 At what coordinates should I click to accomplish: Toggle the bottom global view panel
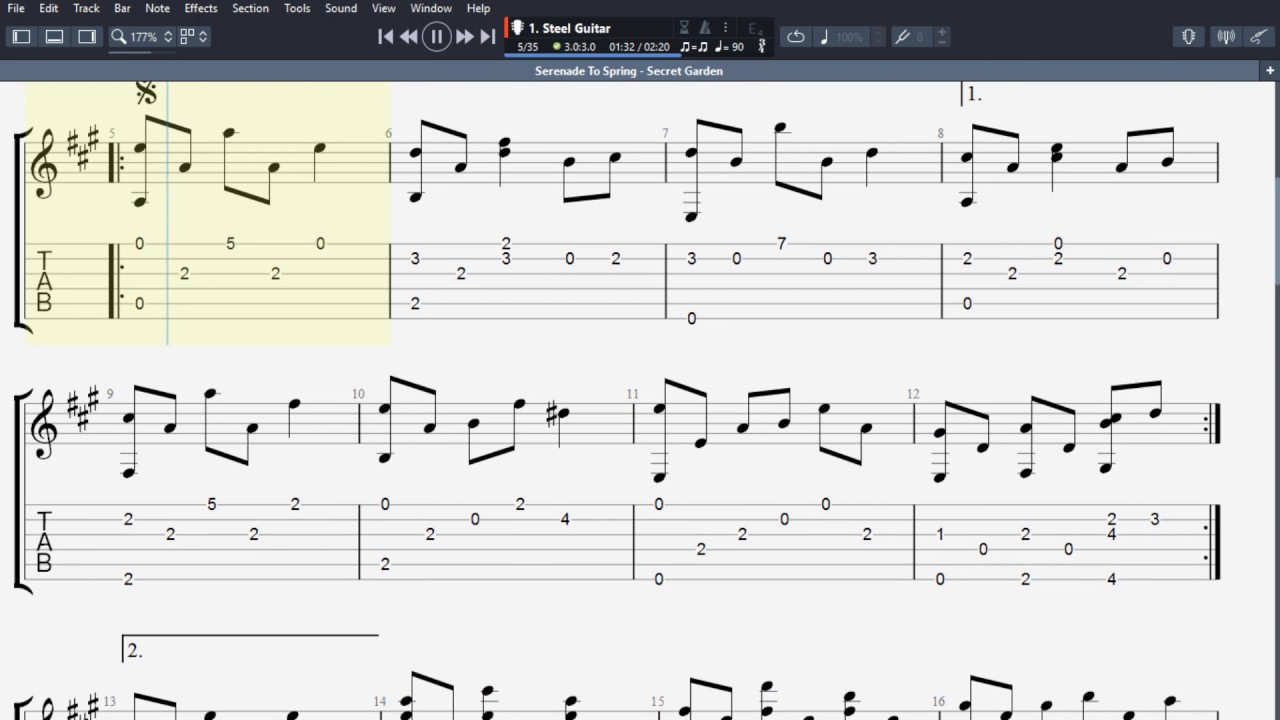(x=55, y=37)
